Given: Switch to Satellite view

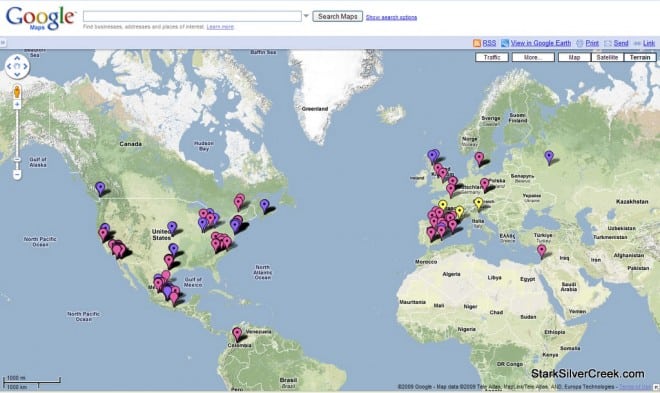Looking at the screenshot, I should (x=607, y=57).
